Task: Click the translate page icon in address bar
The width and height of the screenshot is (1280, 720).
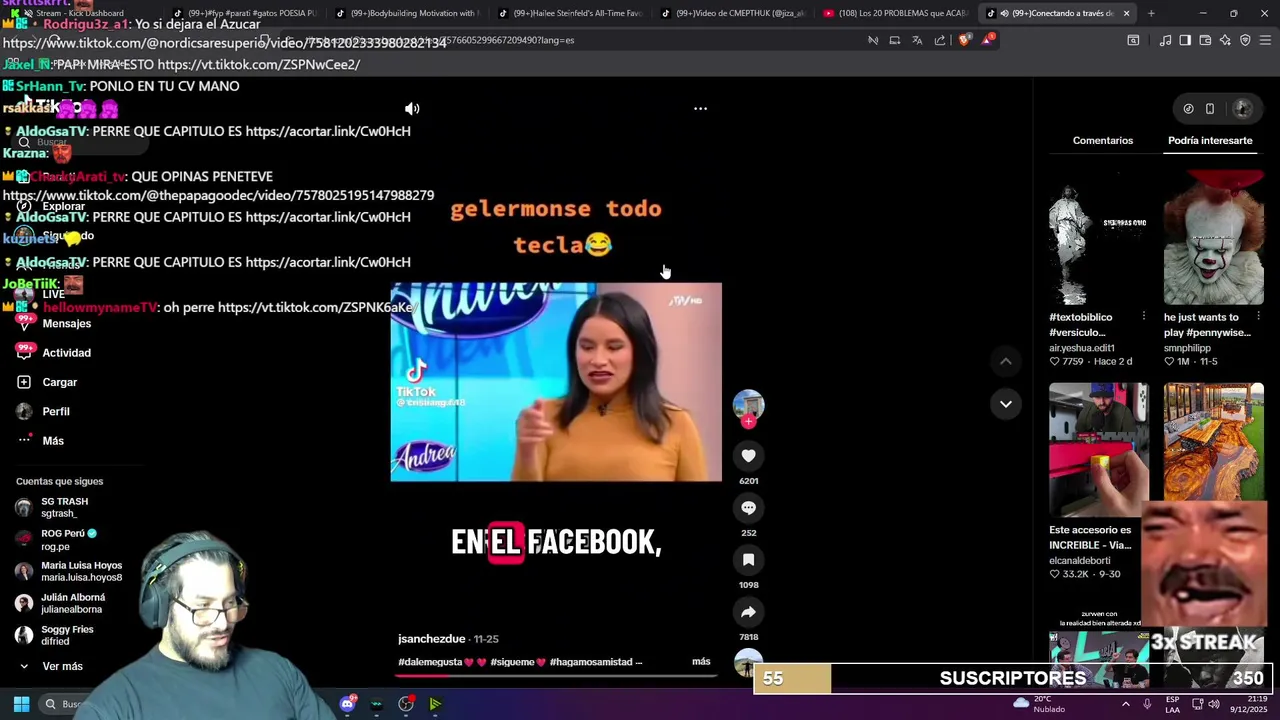Action: [917, 40]
